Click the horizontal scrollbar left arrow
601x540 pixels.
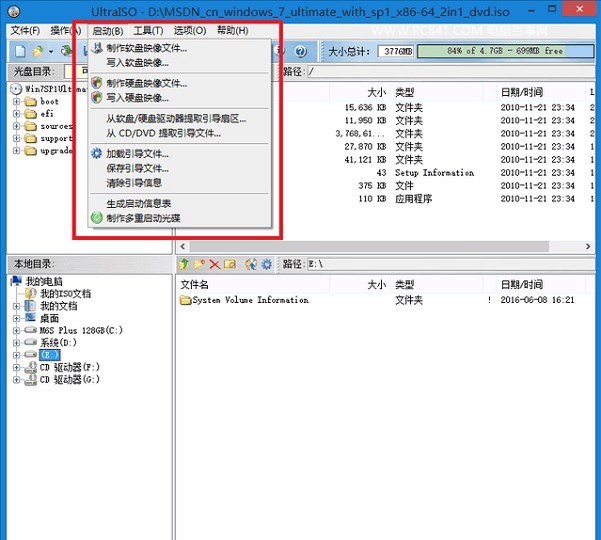pos(183,246)
